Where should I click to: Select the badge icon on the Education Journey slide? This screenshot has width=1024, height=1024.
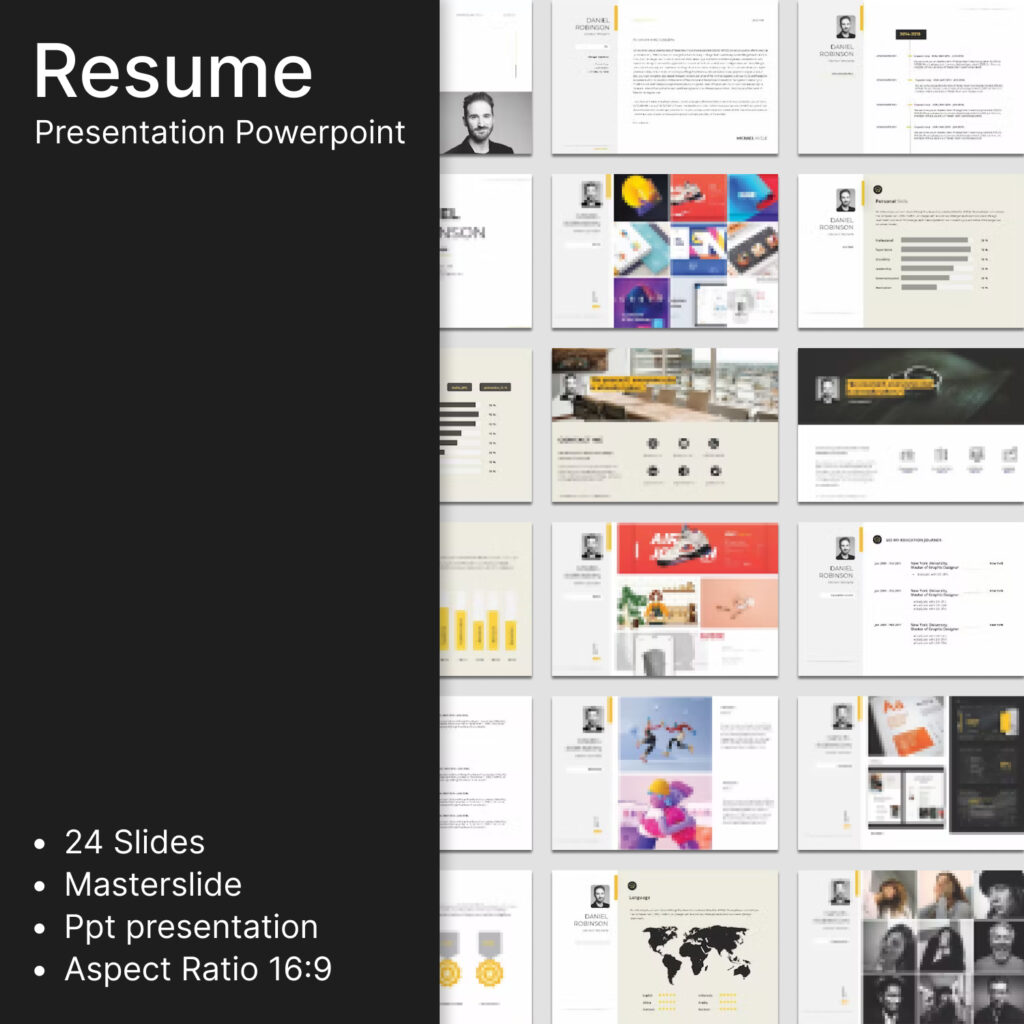(877, 540)
